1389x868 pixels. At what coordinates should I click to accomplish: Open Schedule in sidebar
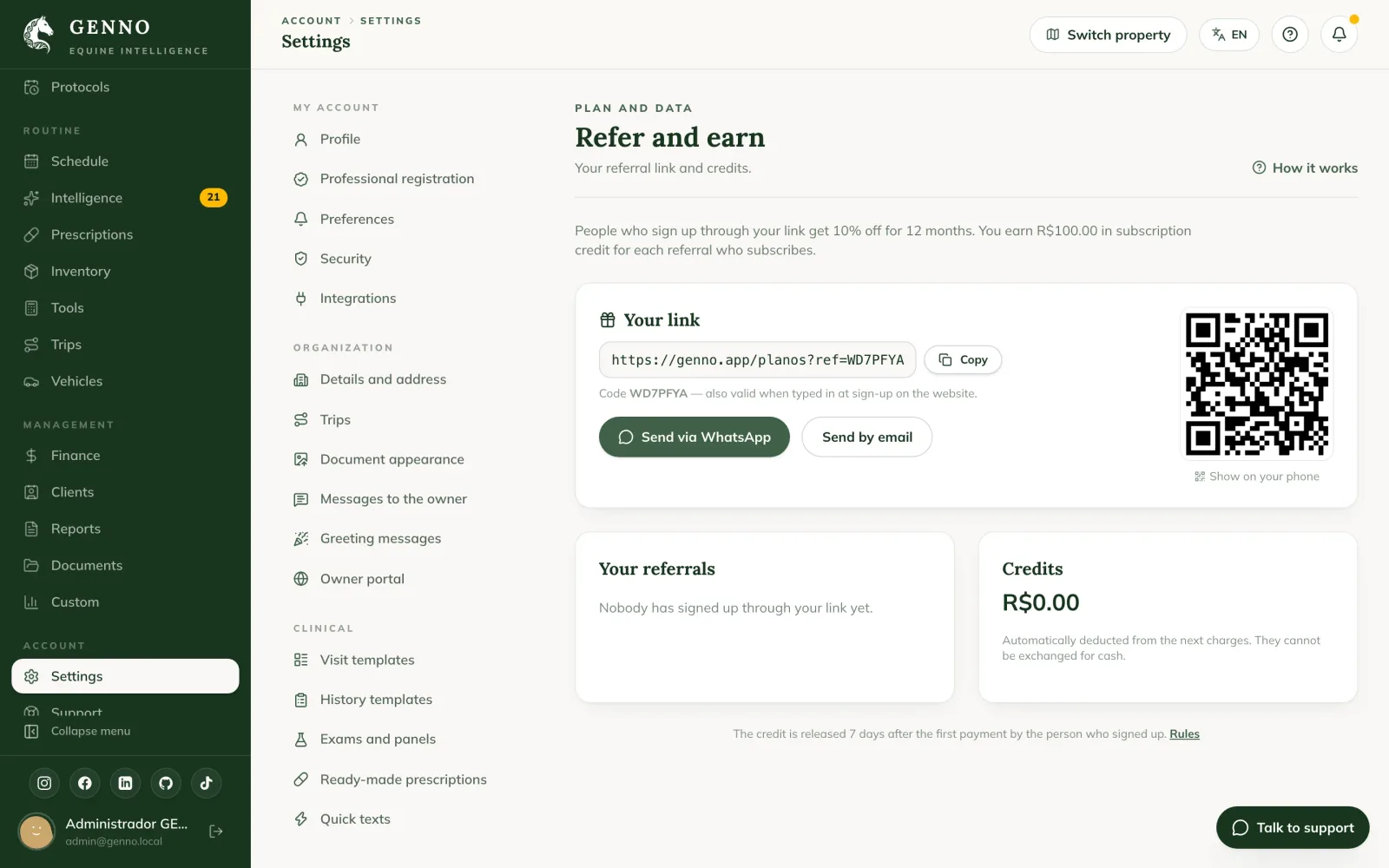coord(125,161)
